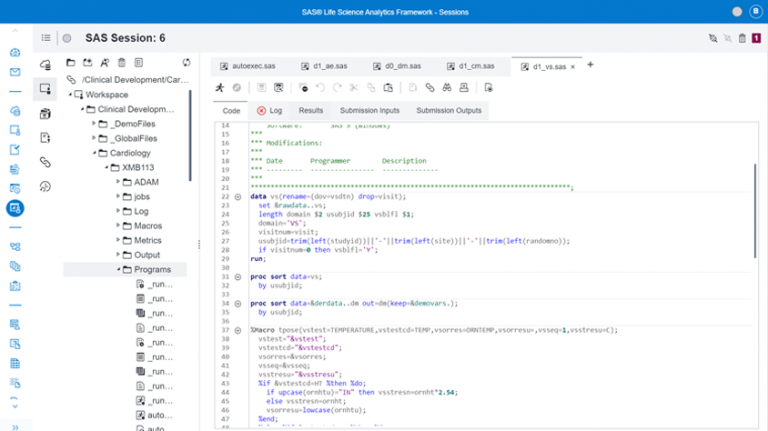Collapse the %macro tpose fold marker at line 37

click(238, 329)
